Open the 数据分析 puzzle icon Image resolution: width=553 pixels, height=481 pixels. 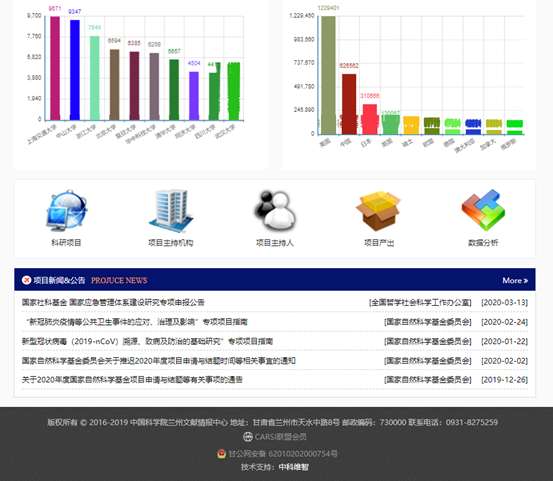coord(483,211)
